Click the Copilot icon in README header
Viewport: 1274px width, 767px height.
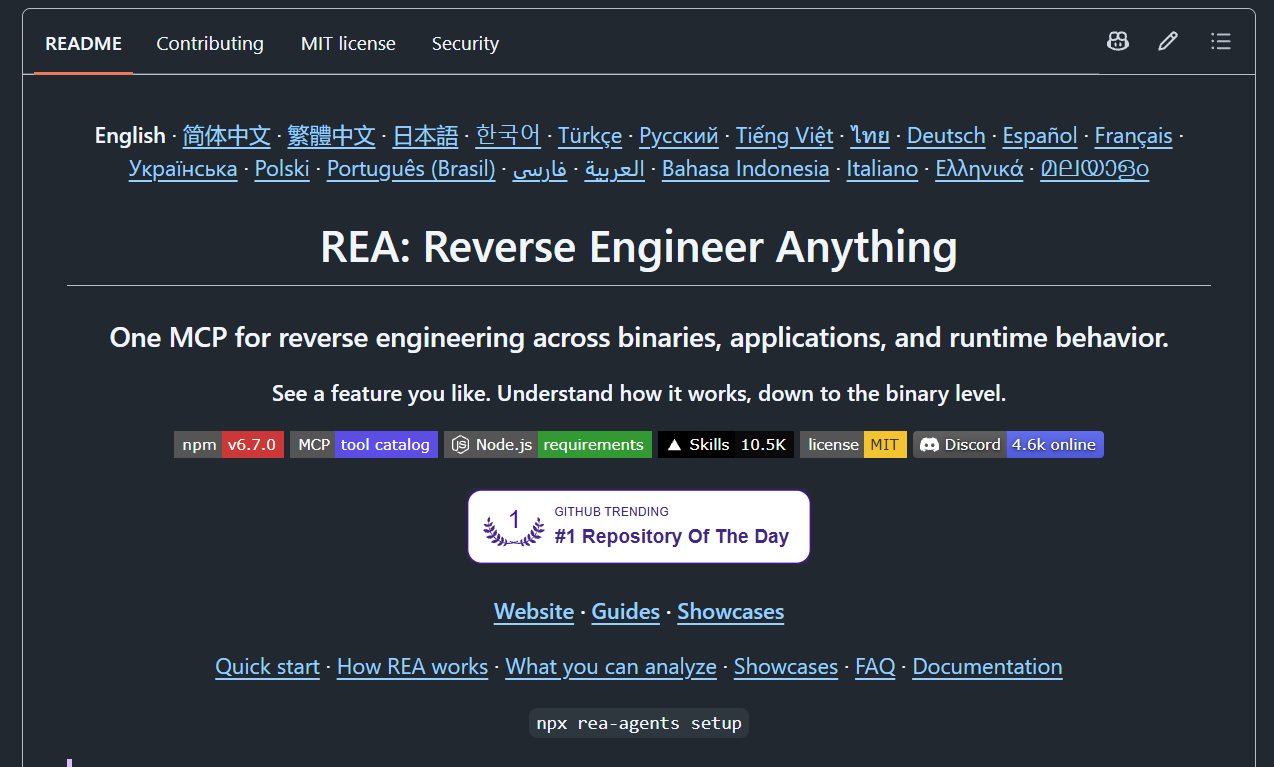1118,41
